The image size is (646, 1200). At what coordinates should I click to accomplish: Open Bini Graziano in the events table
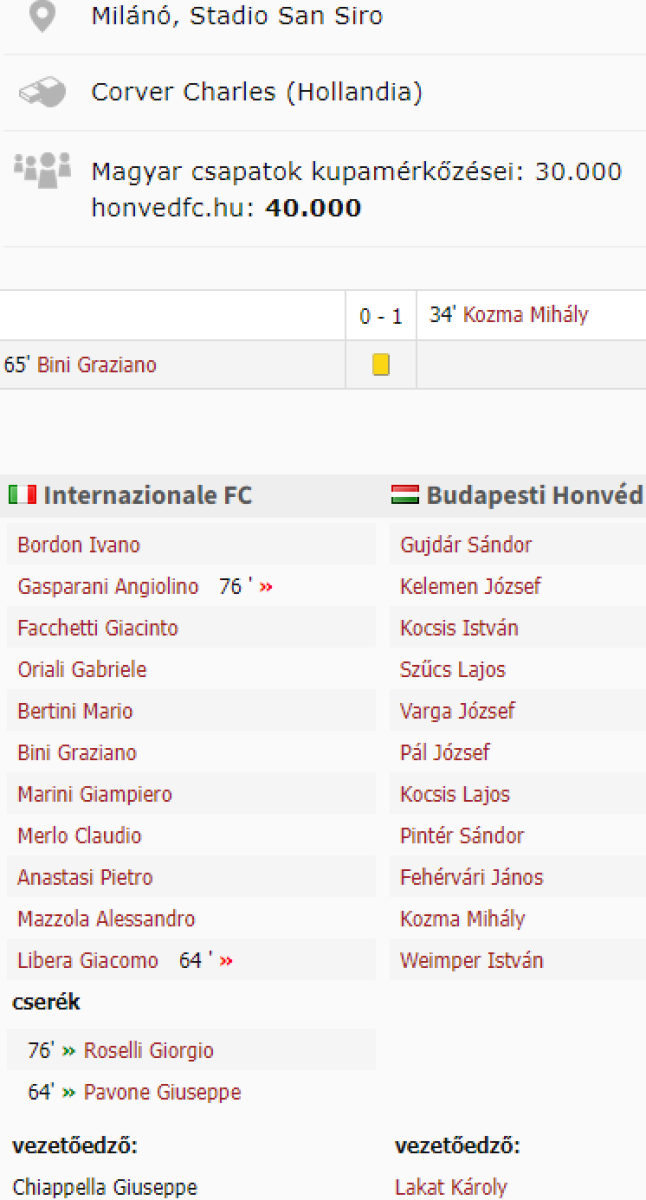pyautogui.click(x=96, y=365)
